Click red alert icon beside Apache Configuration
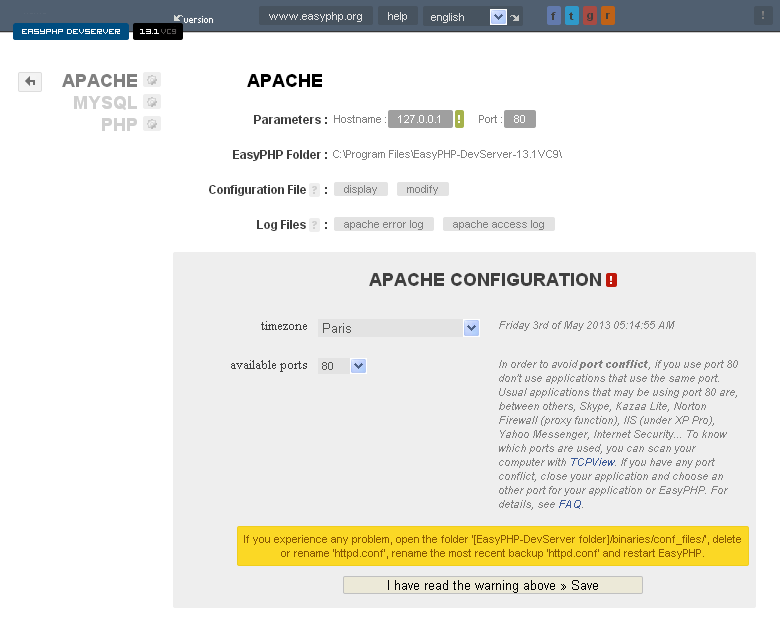The image size is (780, 617). click(611, 280)
